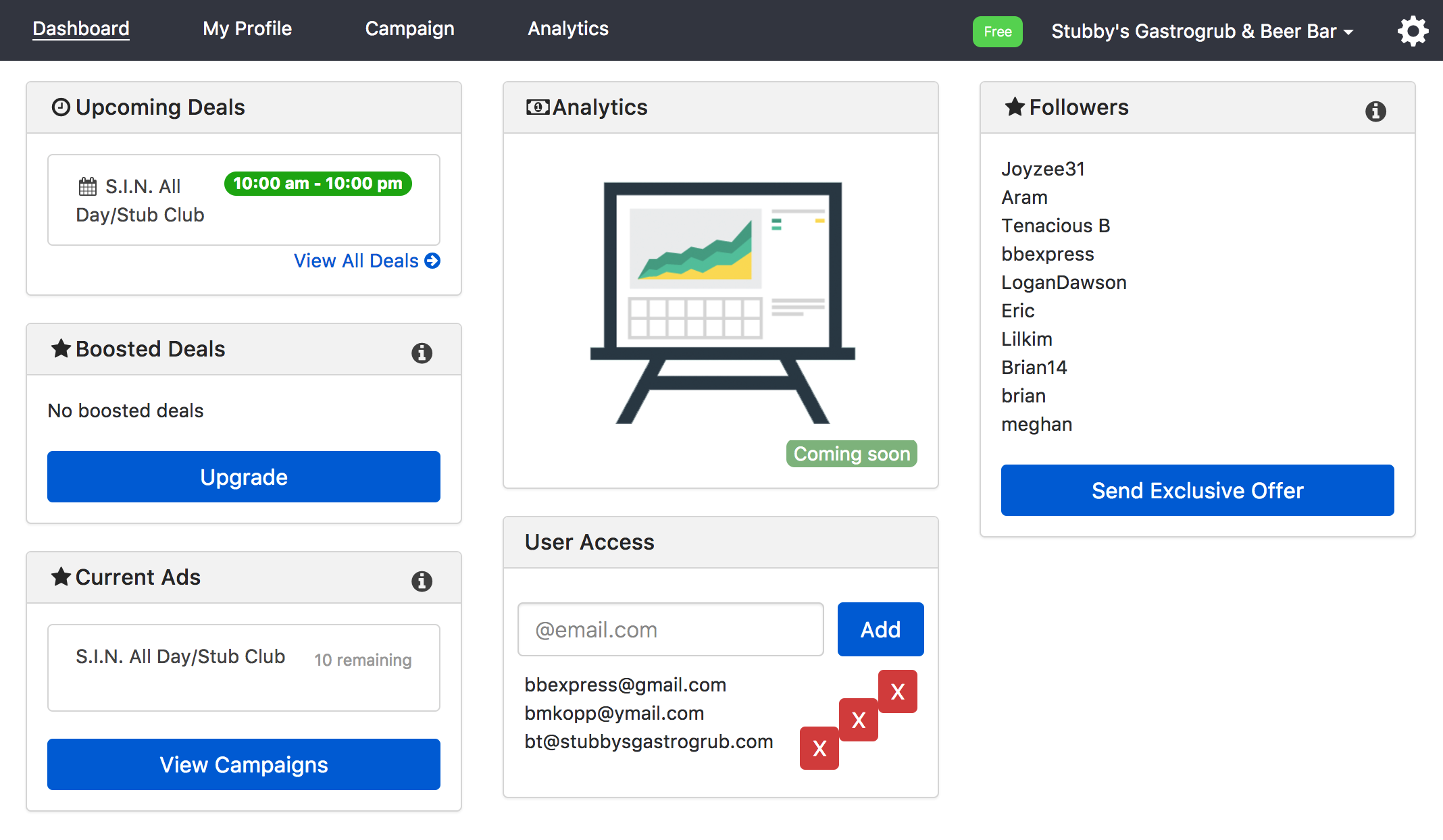
Task: Select follower bbexpress
Action: click(1048, 254)
